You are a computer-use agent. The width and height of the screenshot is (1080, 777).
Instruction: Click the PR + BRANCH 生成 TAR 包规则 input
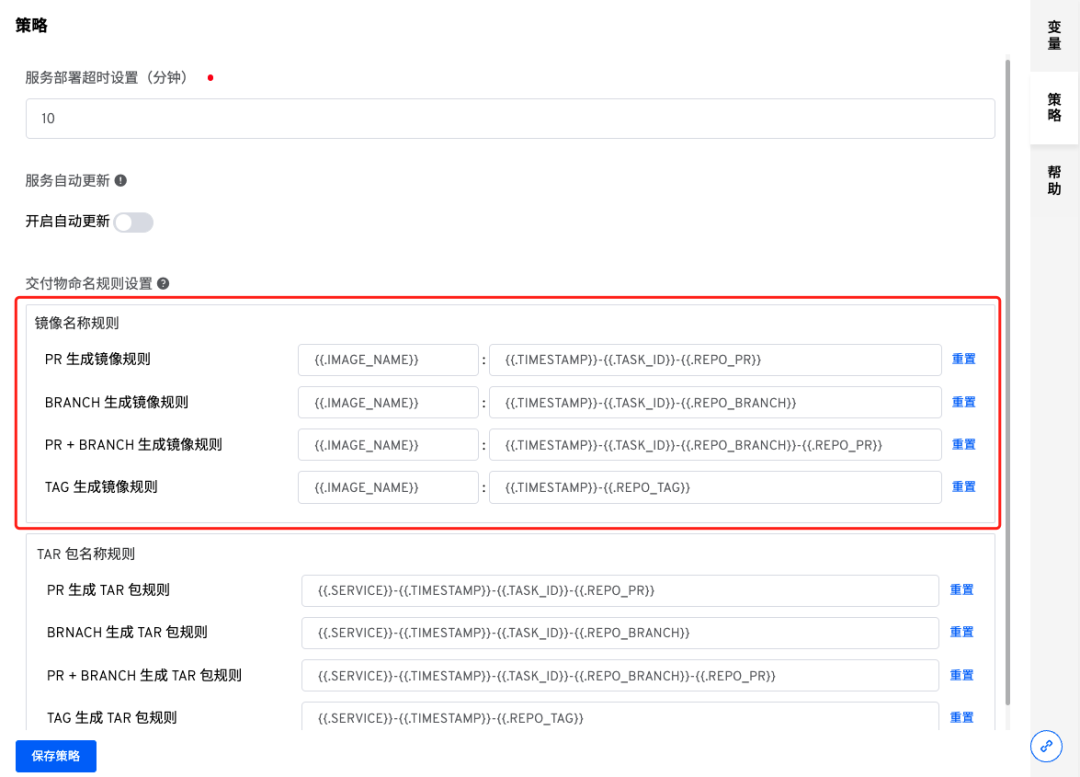tap(620, 676)
